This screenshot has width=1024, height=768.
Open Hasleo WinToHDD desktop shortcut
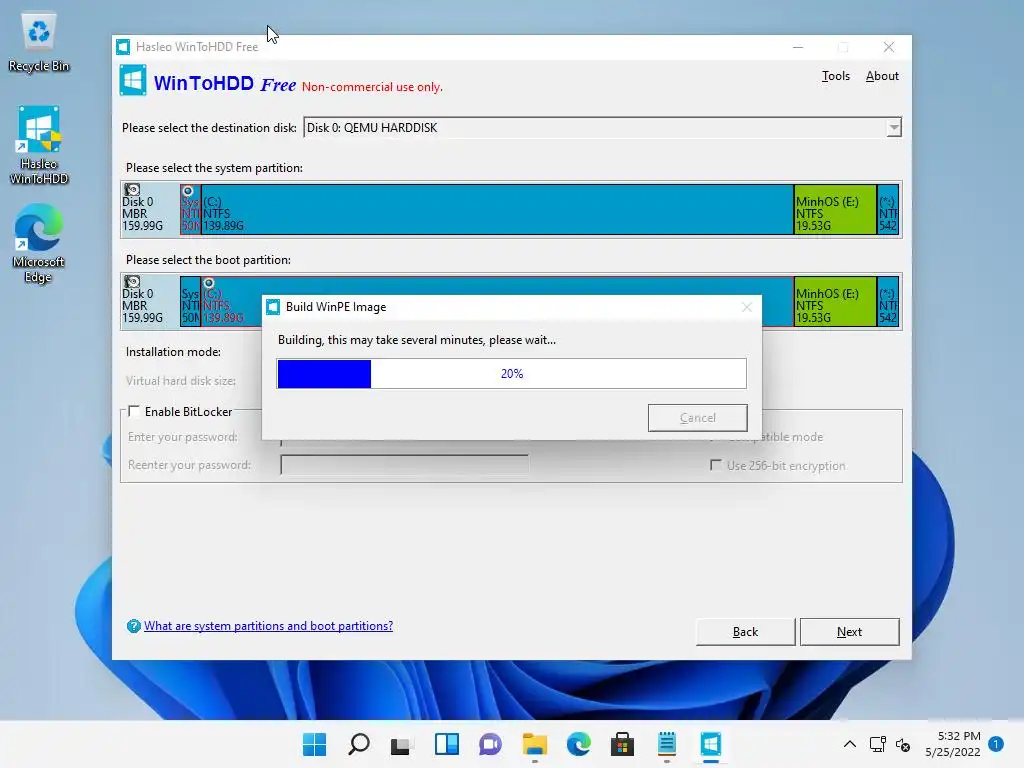pyautogui.click(x=39, y=145)
